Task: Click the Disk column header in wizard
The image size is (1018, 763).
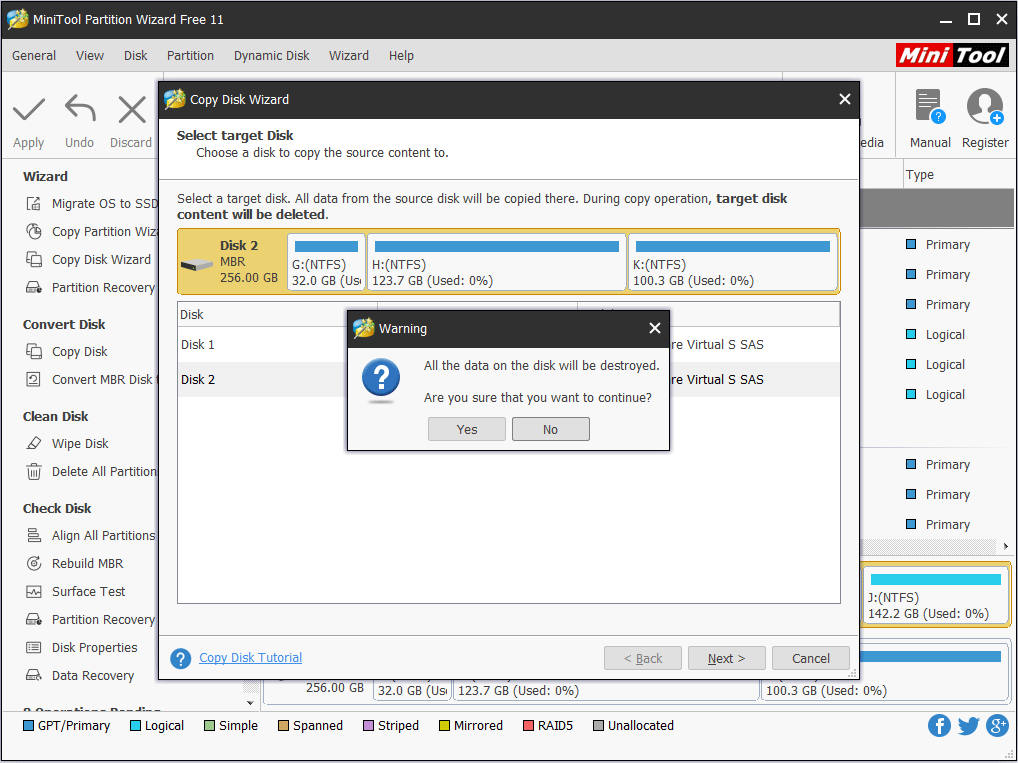Action: 277,315
